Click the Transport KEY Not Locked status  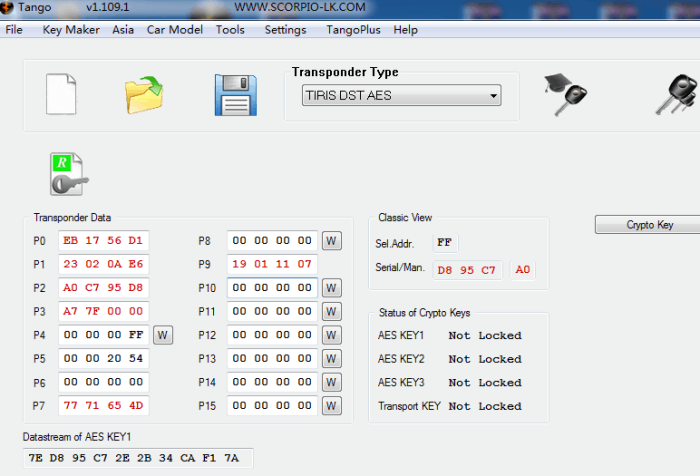[485, 407]
